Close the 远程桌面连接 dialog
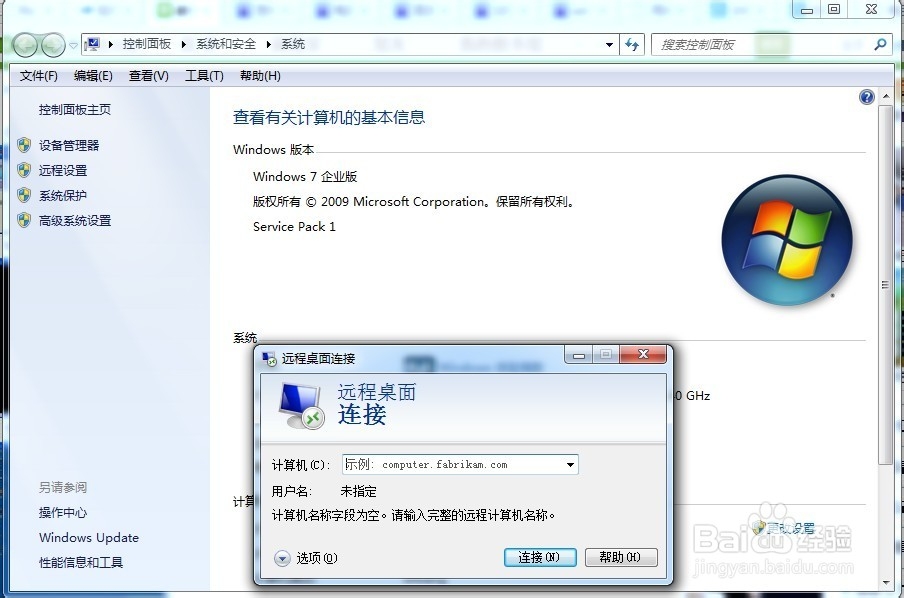Image resolution: width=904 pixels, height=598 pixels. (x=643, y=355)
